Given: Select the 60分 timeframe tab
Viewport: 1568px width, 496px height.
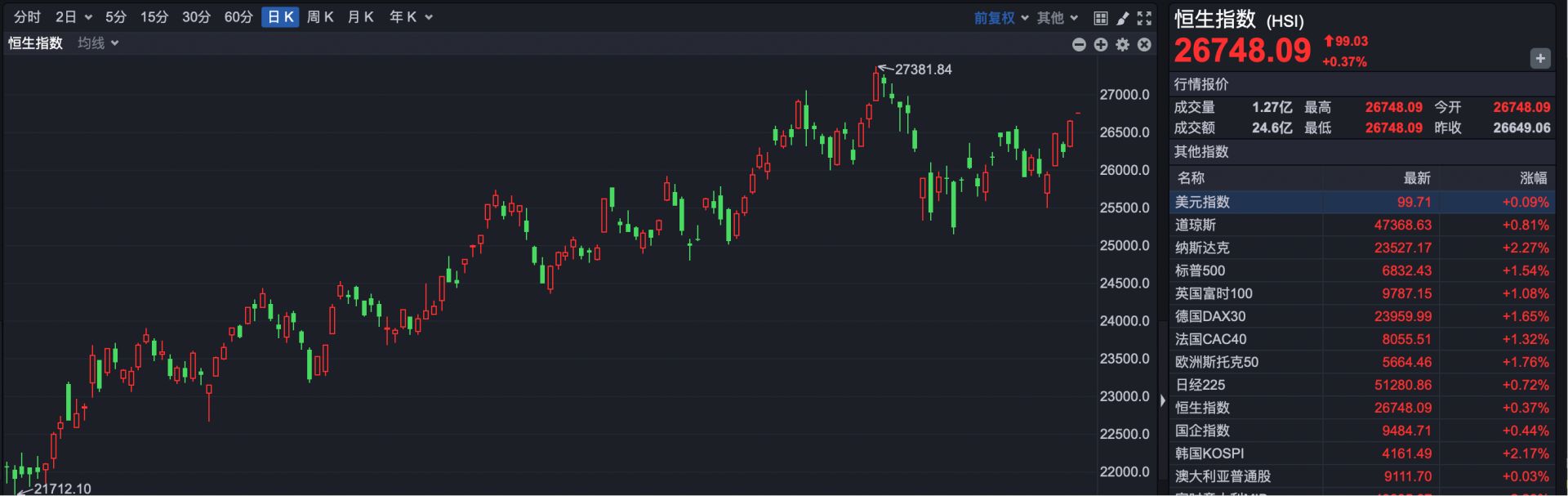Looking at the screenshot, I should point(238,17).
